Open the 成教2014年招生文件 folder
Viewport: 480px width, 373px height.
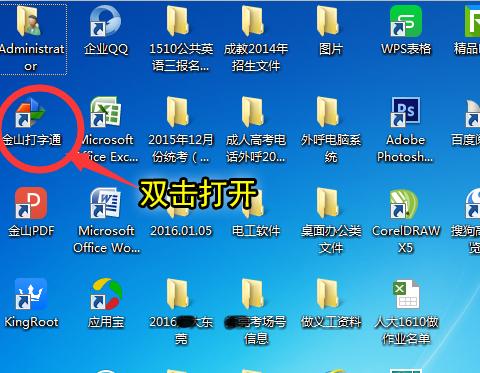(x=253, y=22)
